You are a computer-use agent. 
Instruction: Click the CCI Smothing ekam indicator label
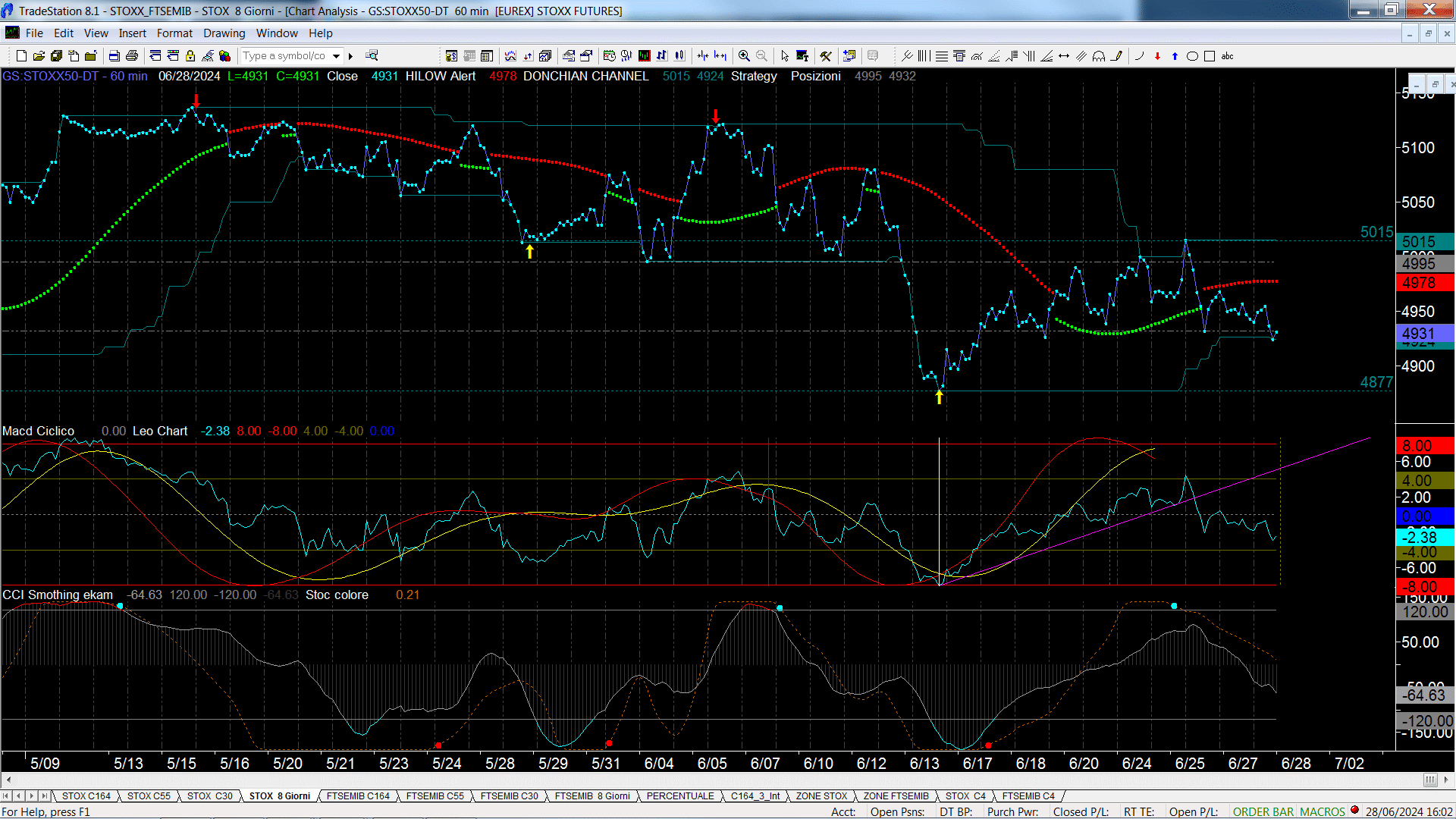point(58,595)
